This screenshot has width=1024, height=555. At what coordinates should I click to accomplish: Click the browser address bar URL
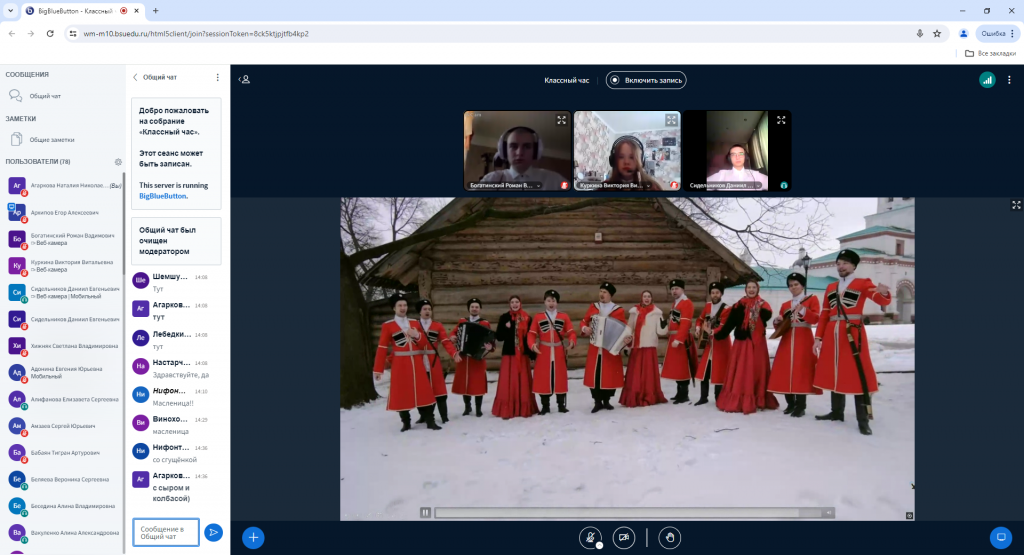(196, 33)
